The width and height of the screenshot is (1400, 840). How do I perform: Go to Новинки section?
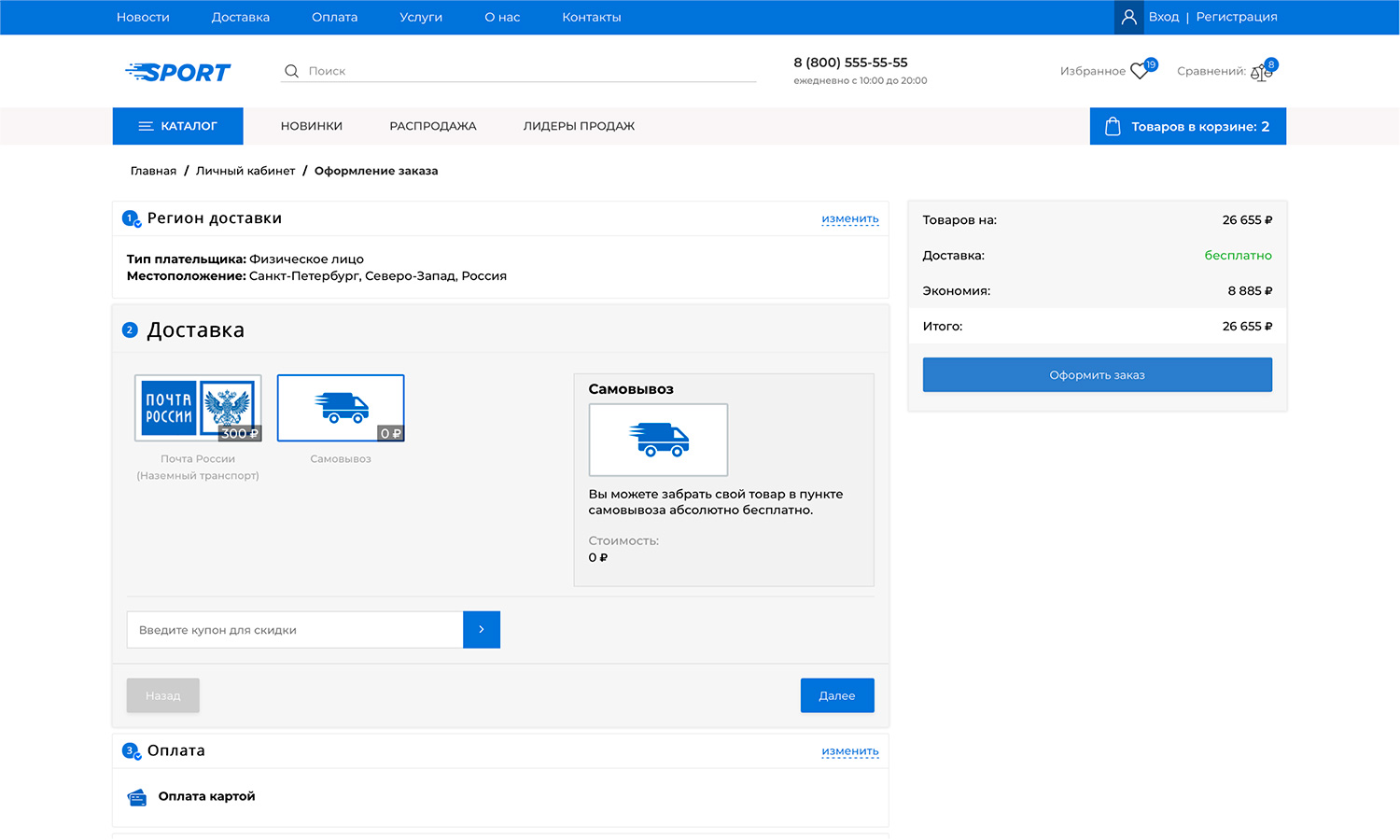(312, 126)
